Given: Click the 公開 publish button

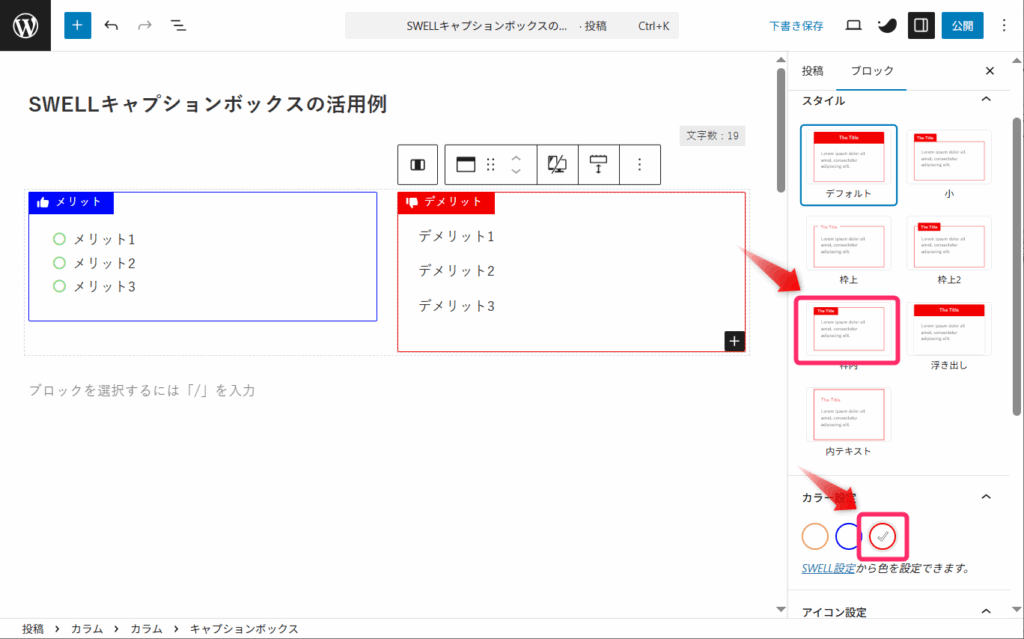Looking at the screenshot, I should (962, 25).
